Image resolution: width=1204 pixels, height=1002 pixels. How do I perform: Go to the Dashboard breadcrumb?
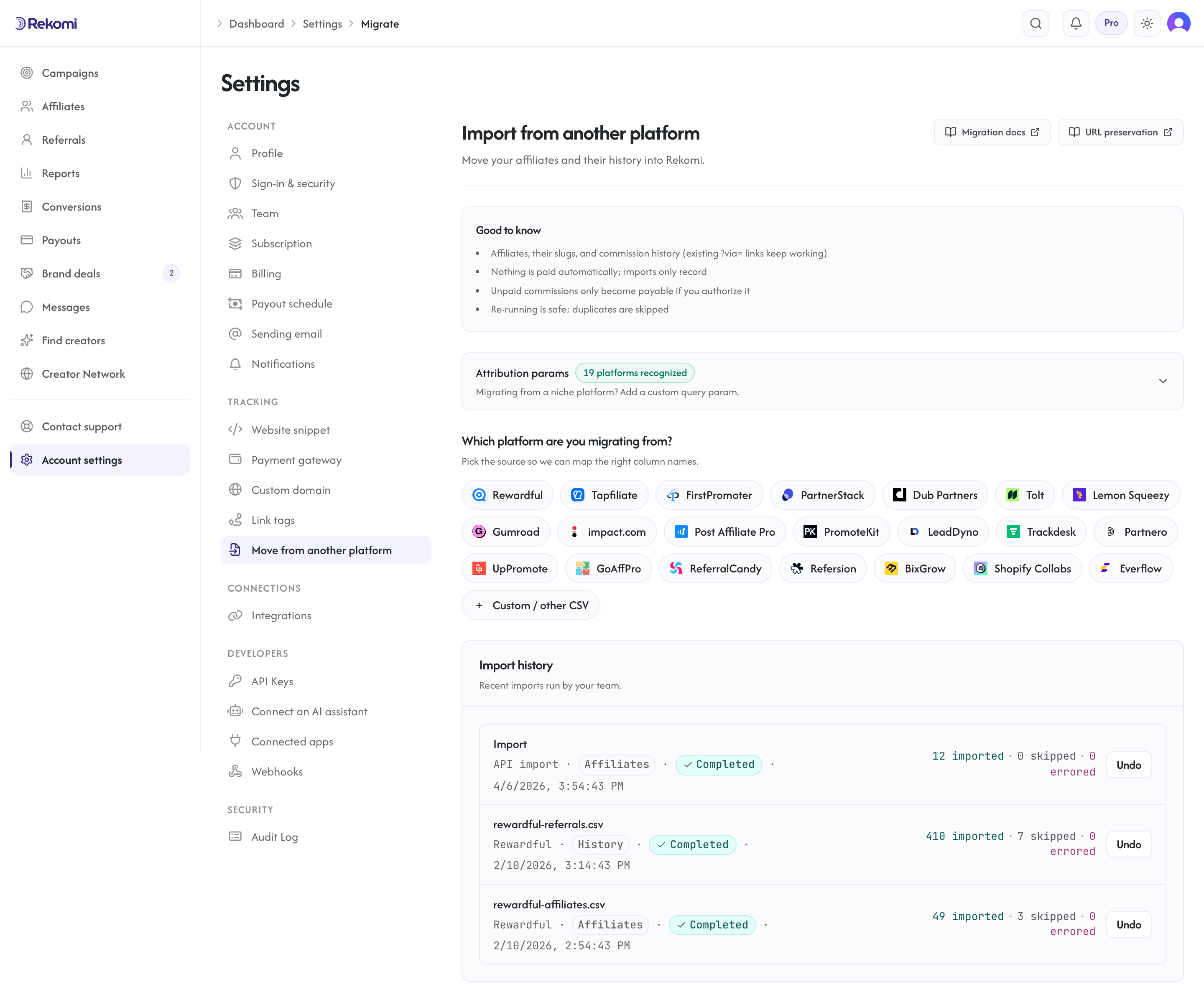coord(256,23)
